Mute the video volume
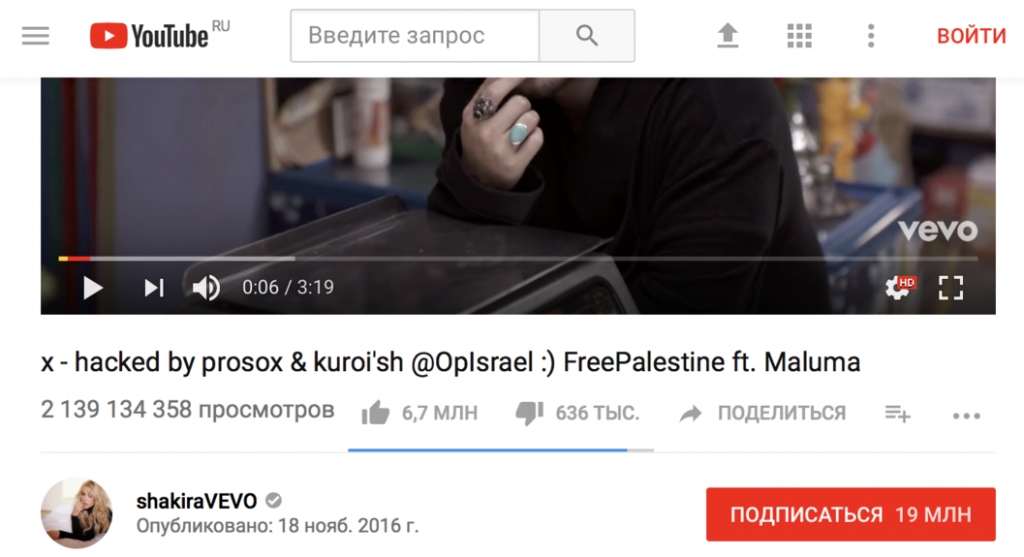 [206, 287]
